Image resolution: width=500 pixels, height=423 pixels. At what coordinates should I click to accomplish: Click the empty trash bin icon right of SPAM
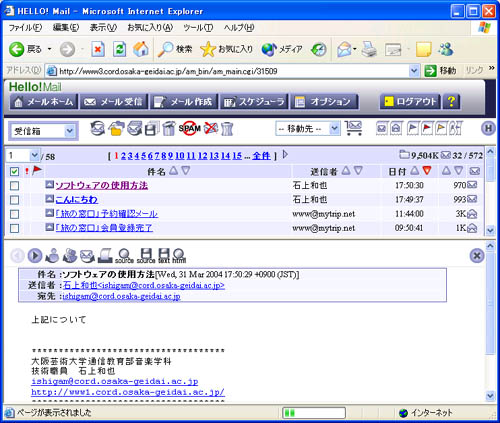click(x=227, y=128)
